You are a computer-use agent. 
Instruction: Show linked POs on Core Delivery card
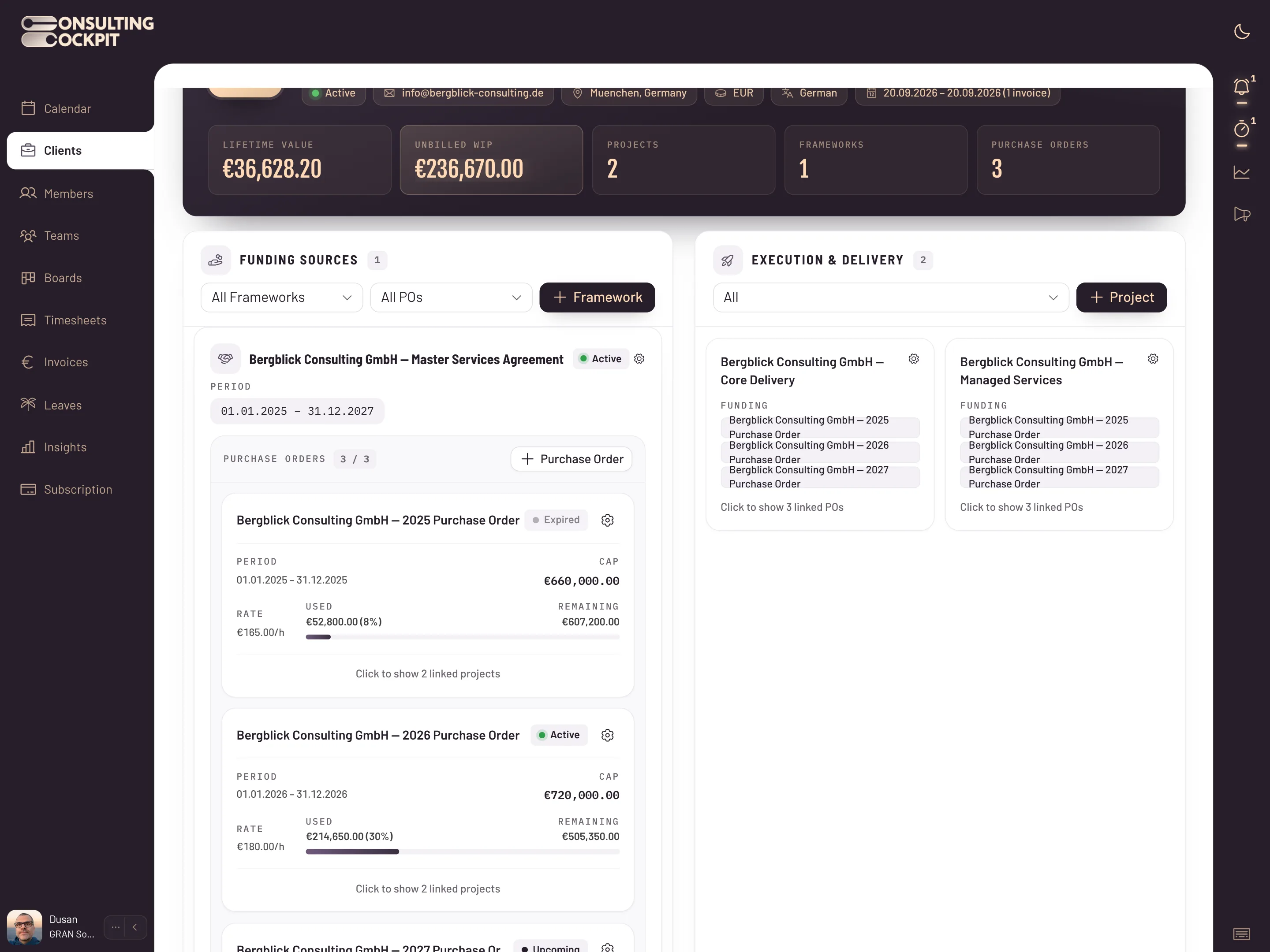click(782, 507)
